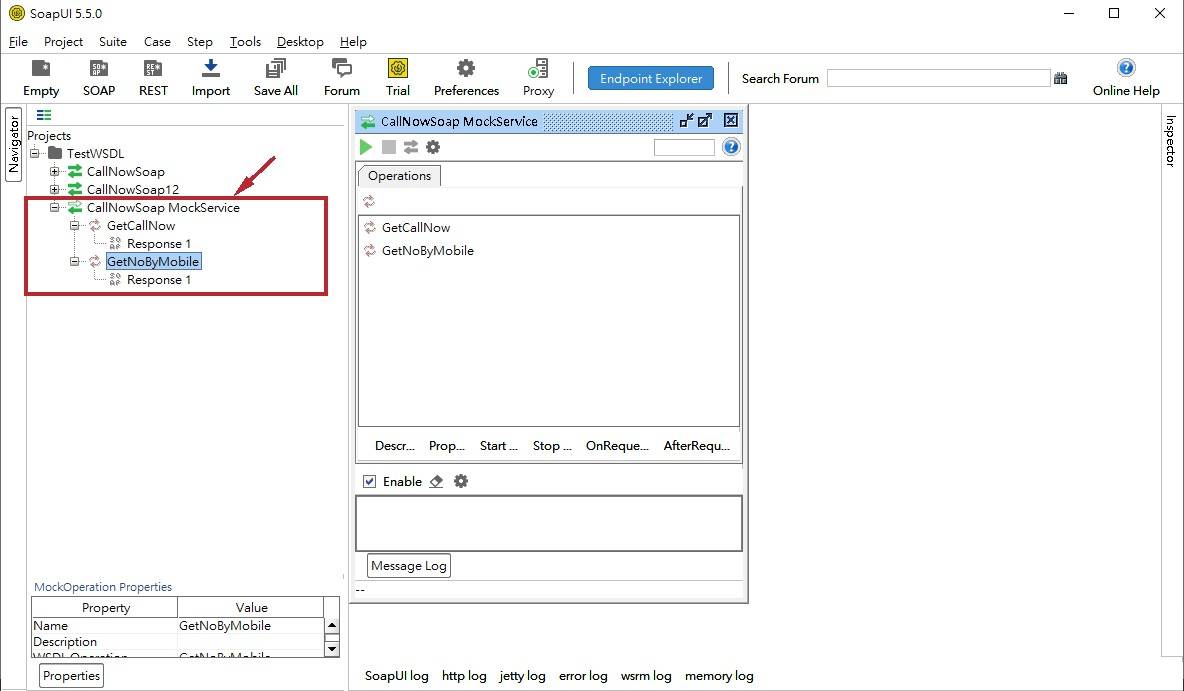
Task: Open the Descr... tab in MockService
Action: click(x=395, y=446)
